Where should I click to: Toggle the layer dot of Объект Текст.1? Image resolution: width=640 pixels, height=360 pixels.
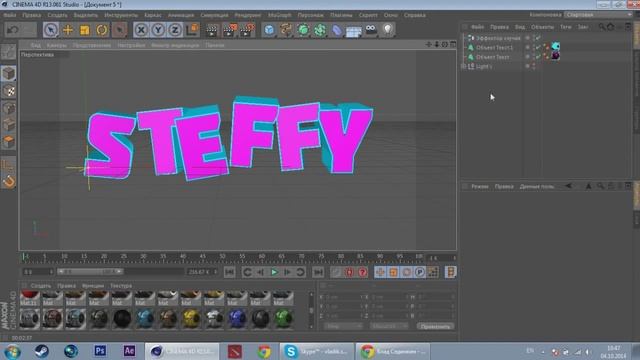527,47
